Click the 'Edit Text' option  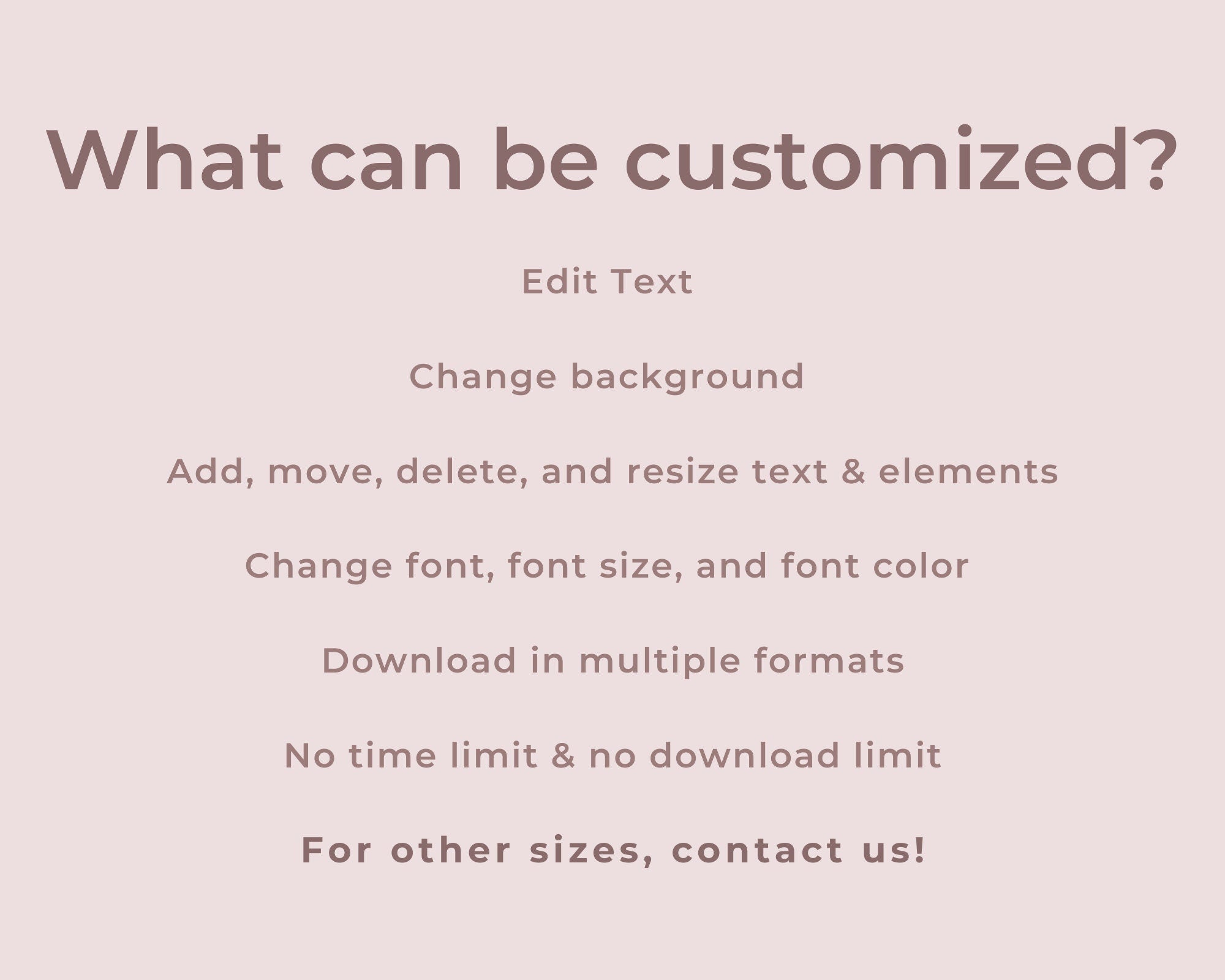612,282
